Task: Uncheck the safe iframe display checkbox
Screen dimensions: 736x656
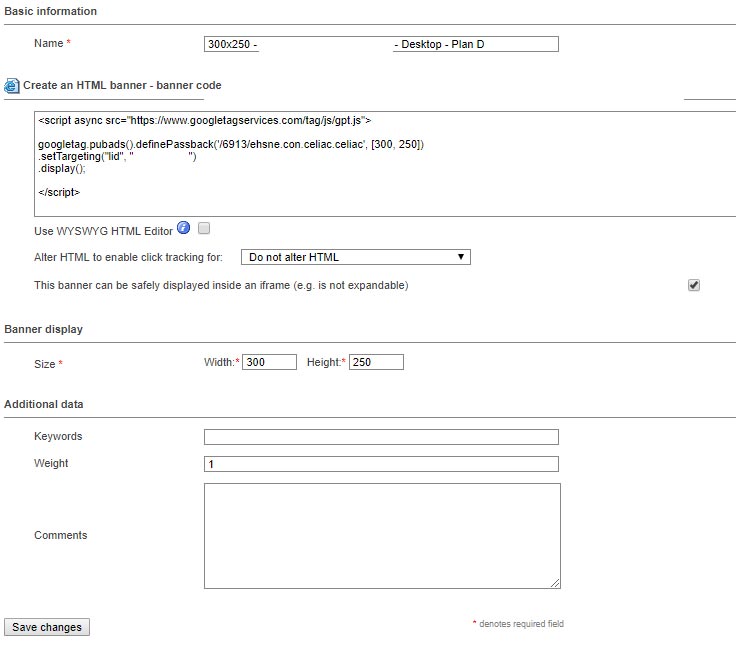Action: tap(694, 285)
